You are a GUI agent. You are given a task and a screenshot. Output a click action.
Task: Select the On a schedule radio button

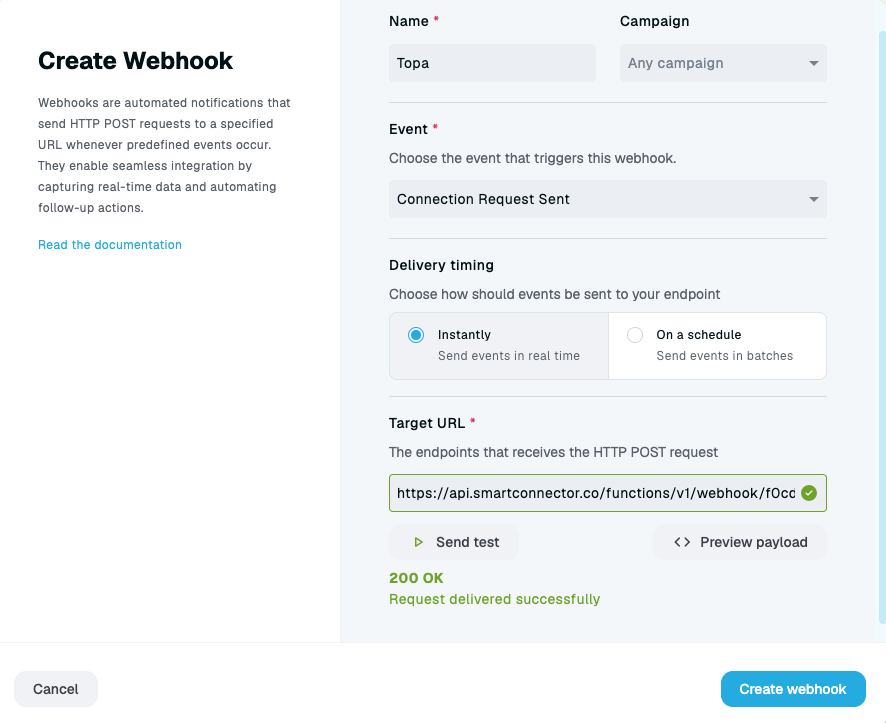tap(635, 335)
